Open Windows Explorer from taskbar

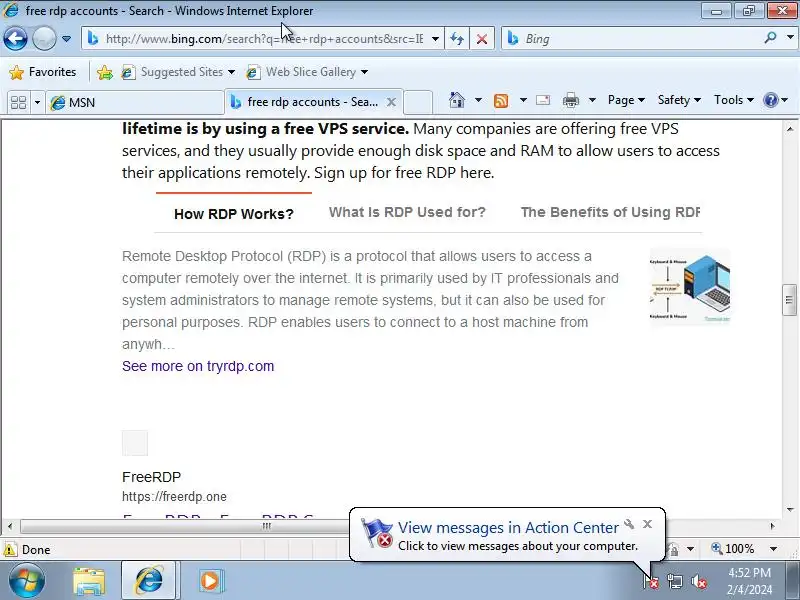[89, 581]
